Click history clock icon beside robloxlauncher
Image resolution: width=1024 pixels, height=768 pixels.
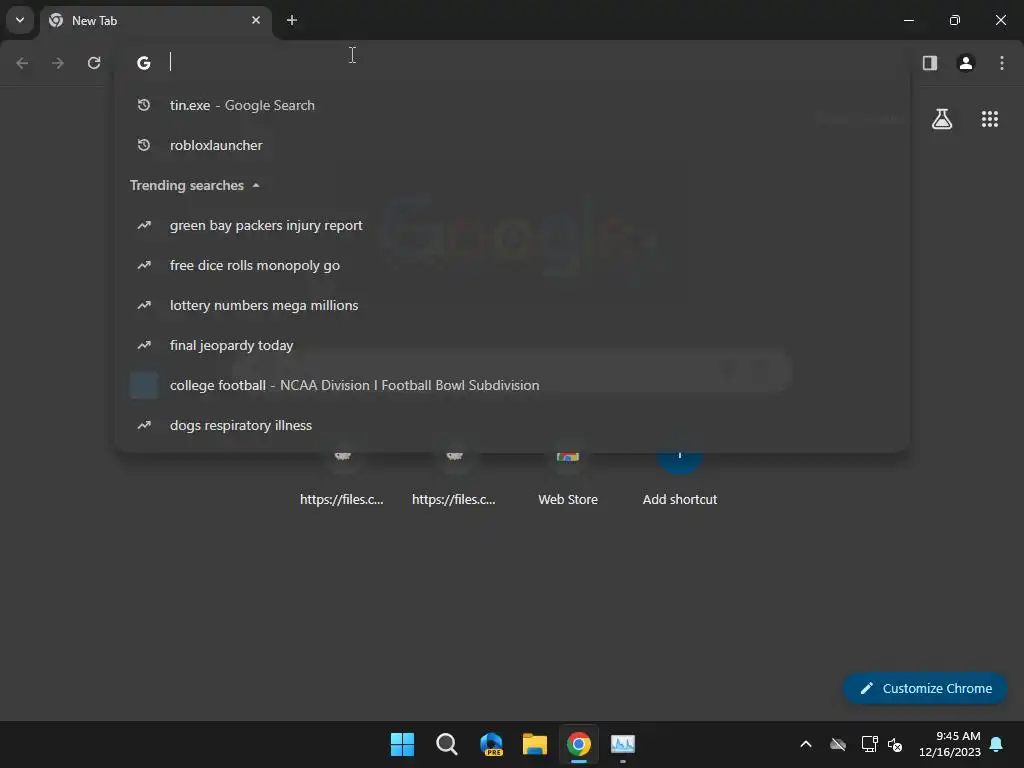(x=144, y=145)
